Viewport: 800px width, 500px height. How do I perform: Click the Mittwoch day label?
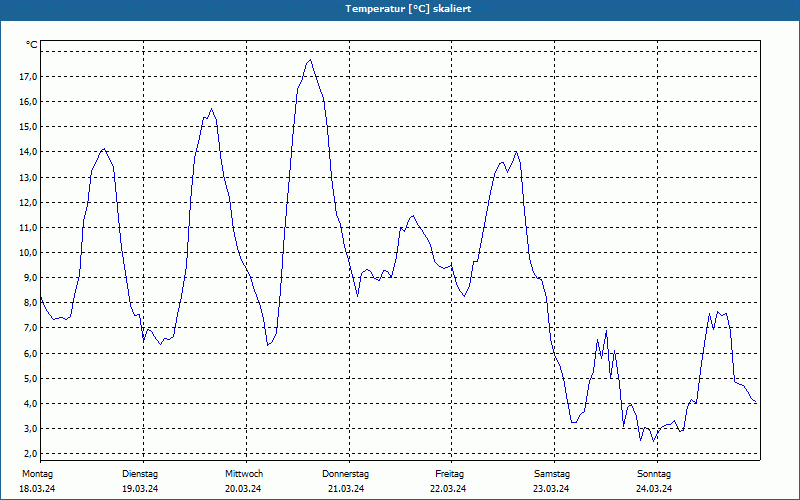[244, 474]
